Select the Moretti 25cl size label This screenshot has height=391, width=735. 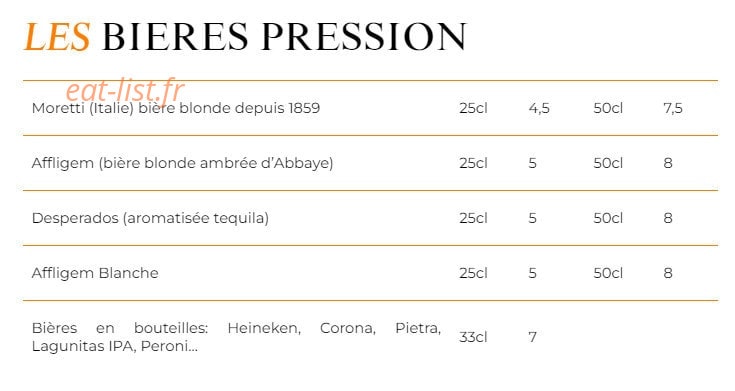473,108
